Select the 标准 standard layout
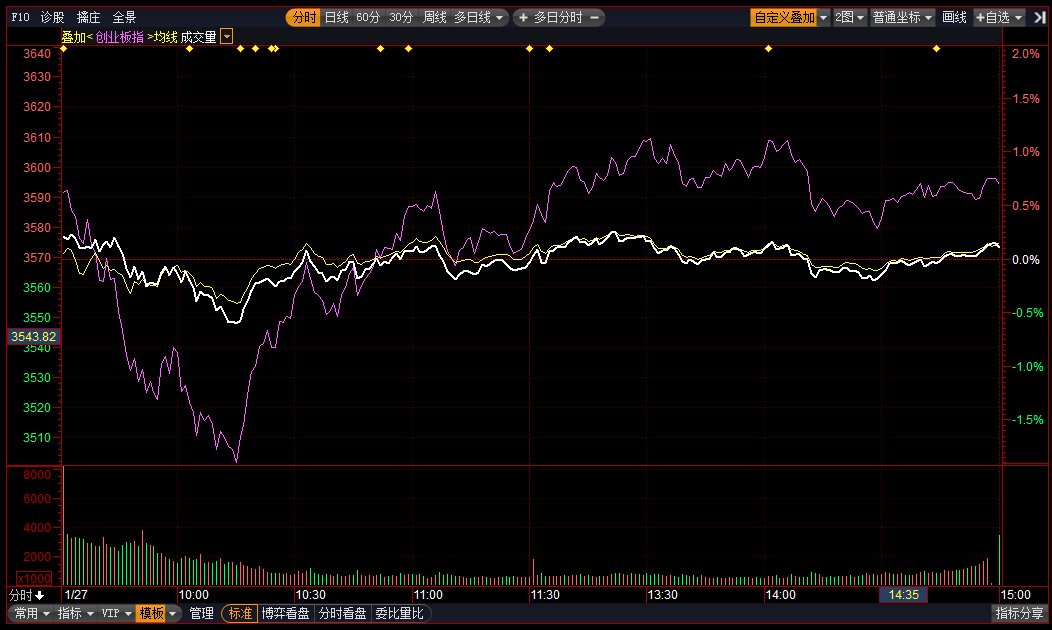The height and width of the screenshot is (630, 1052). click(240, 613)
